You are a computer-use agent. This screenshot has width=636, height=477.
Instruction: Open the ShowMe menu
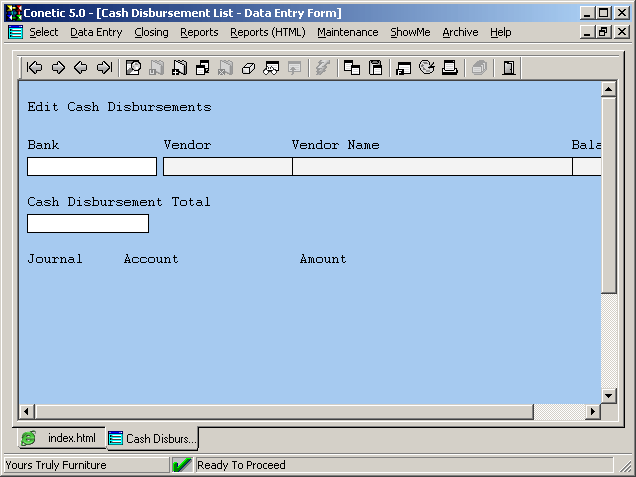coord(410,32)
